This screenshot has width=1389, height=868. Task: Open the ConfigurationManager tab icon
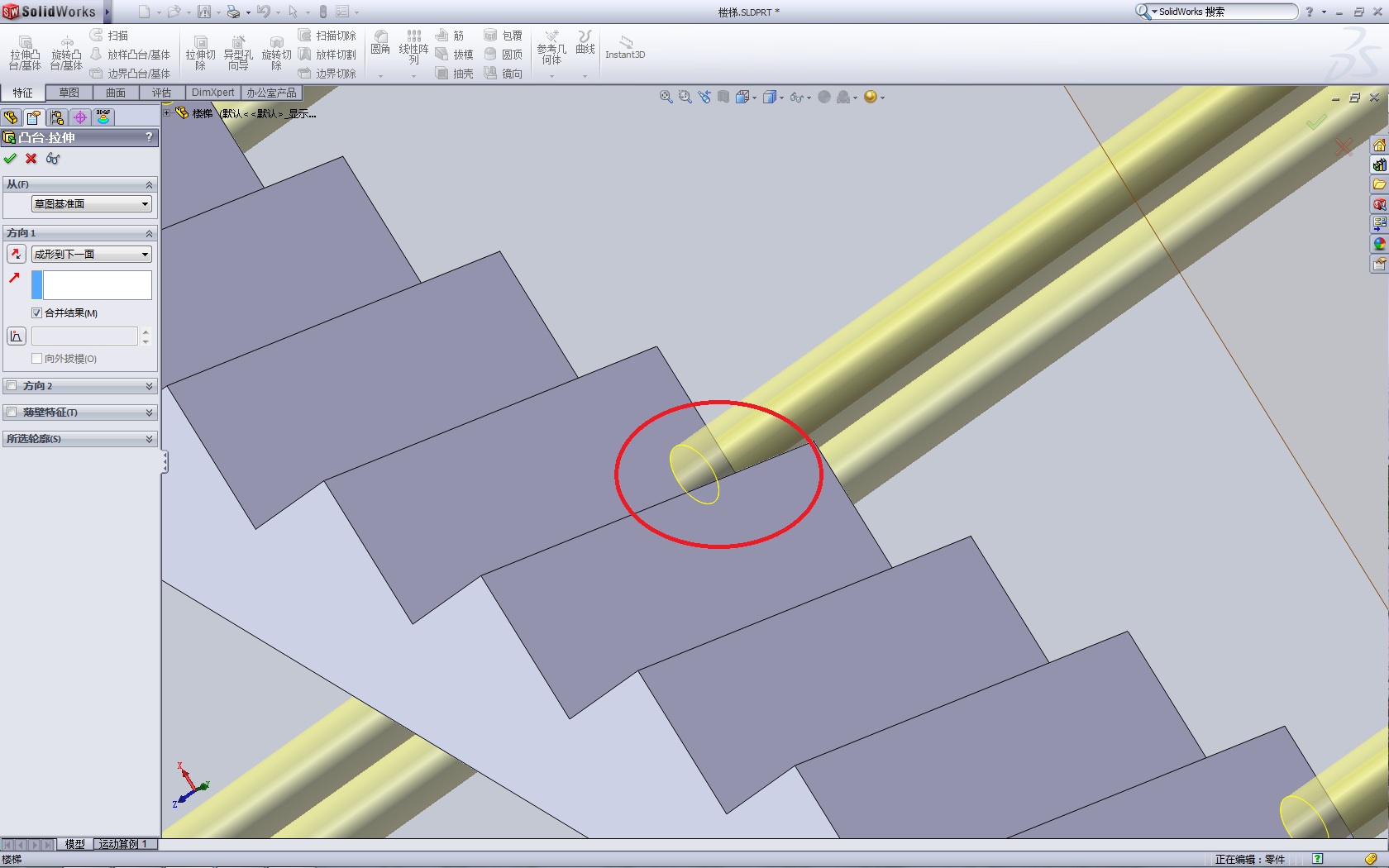tap(56, 117)
